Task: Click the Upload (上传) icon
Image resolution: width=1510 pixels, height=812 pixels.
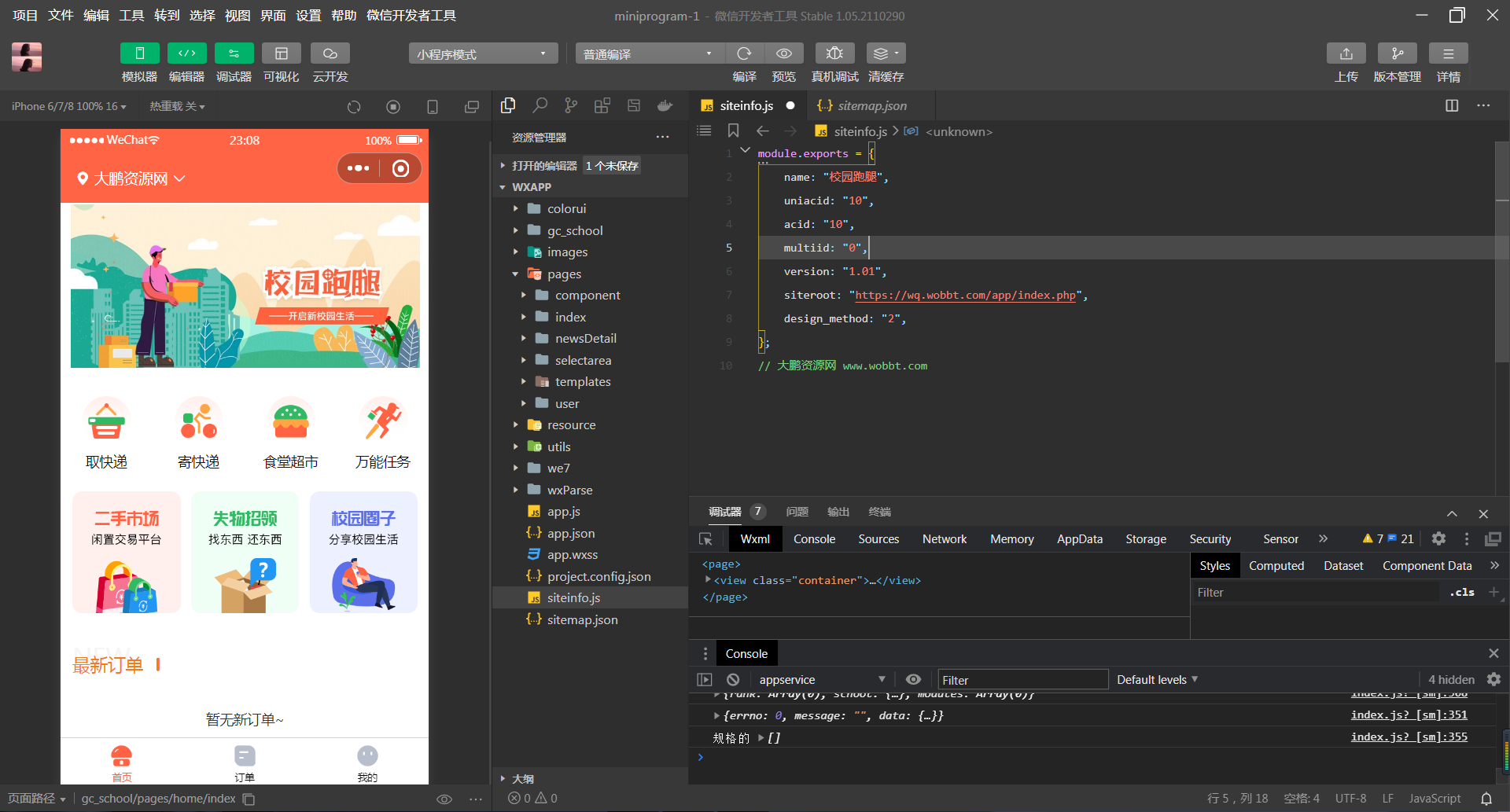Action: pos(1346,53)
